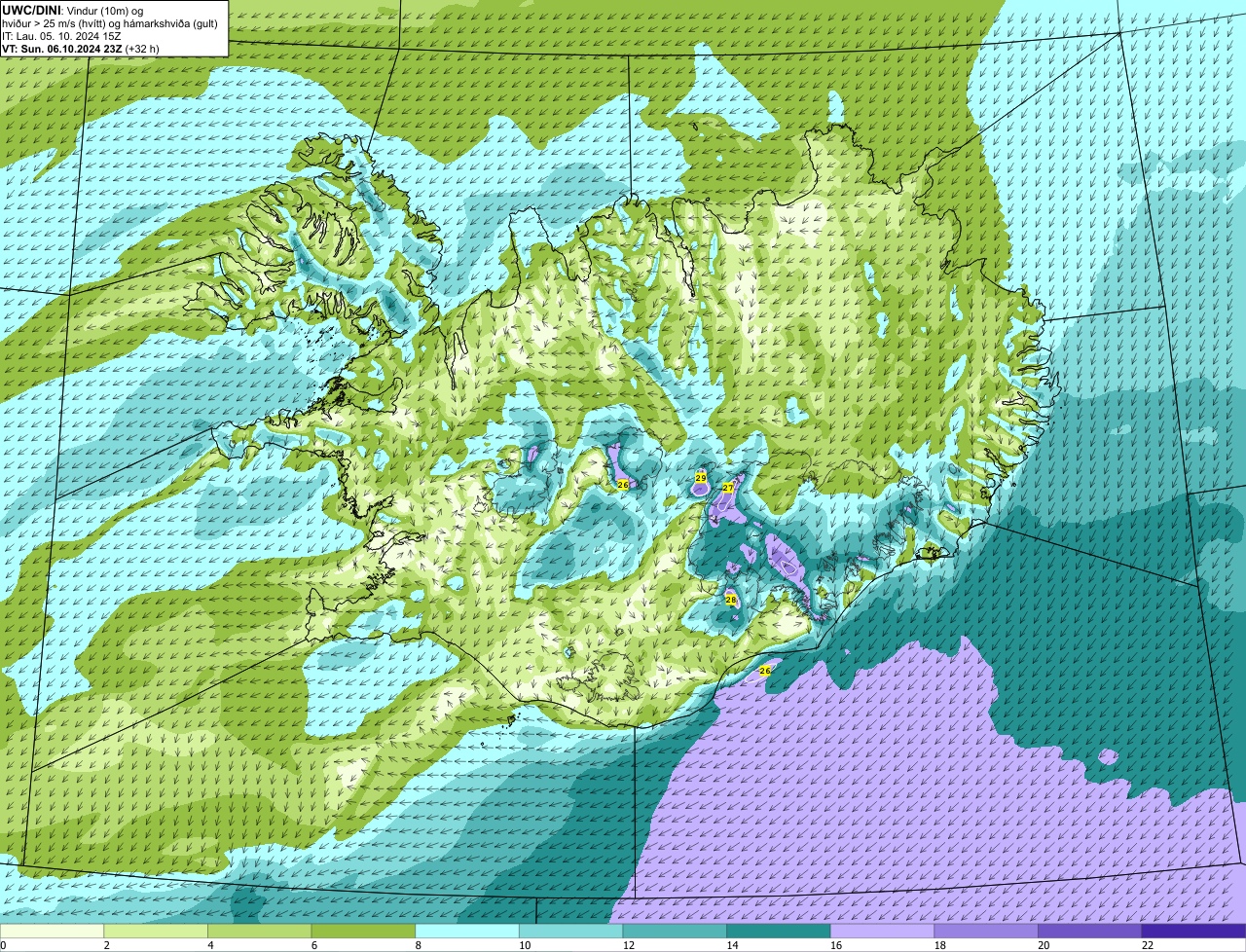Click the legend scale value 14
The height and width of the screenshot is (952, 1246).
[733, 945]
